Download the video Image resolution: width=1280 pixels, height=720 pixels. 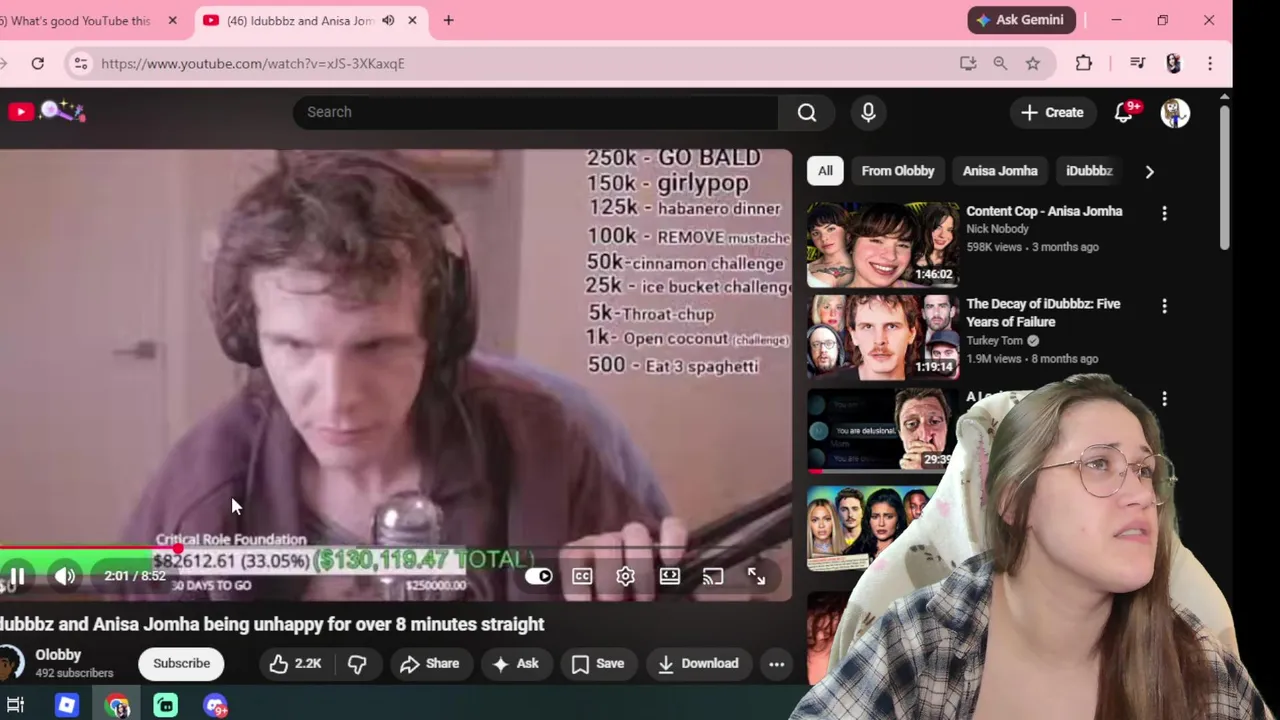tap(698, 663)
